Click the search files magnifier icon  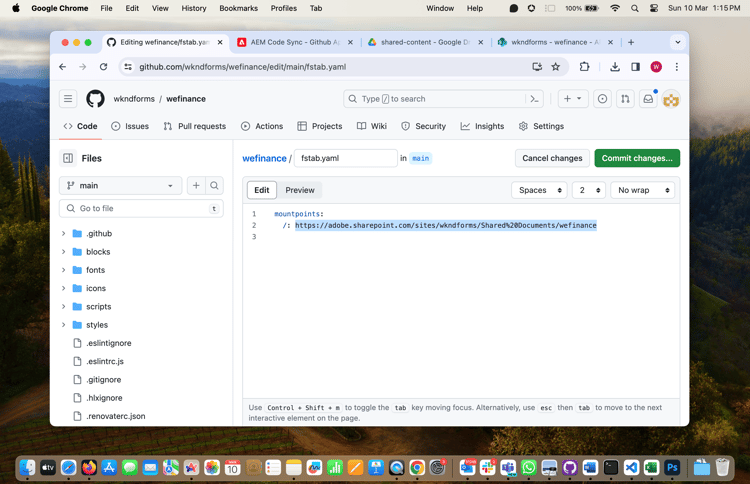click(214, 186)
